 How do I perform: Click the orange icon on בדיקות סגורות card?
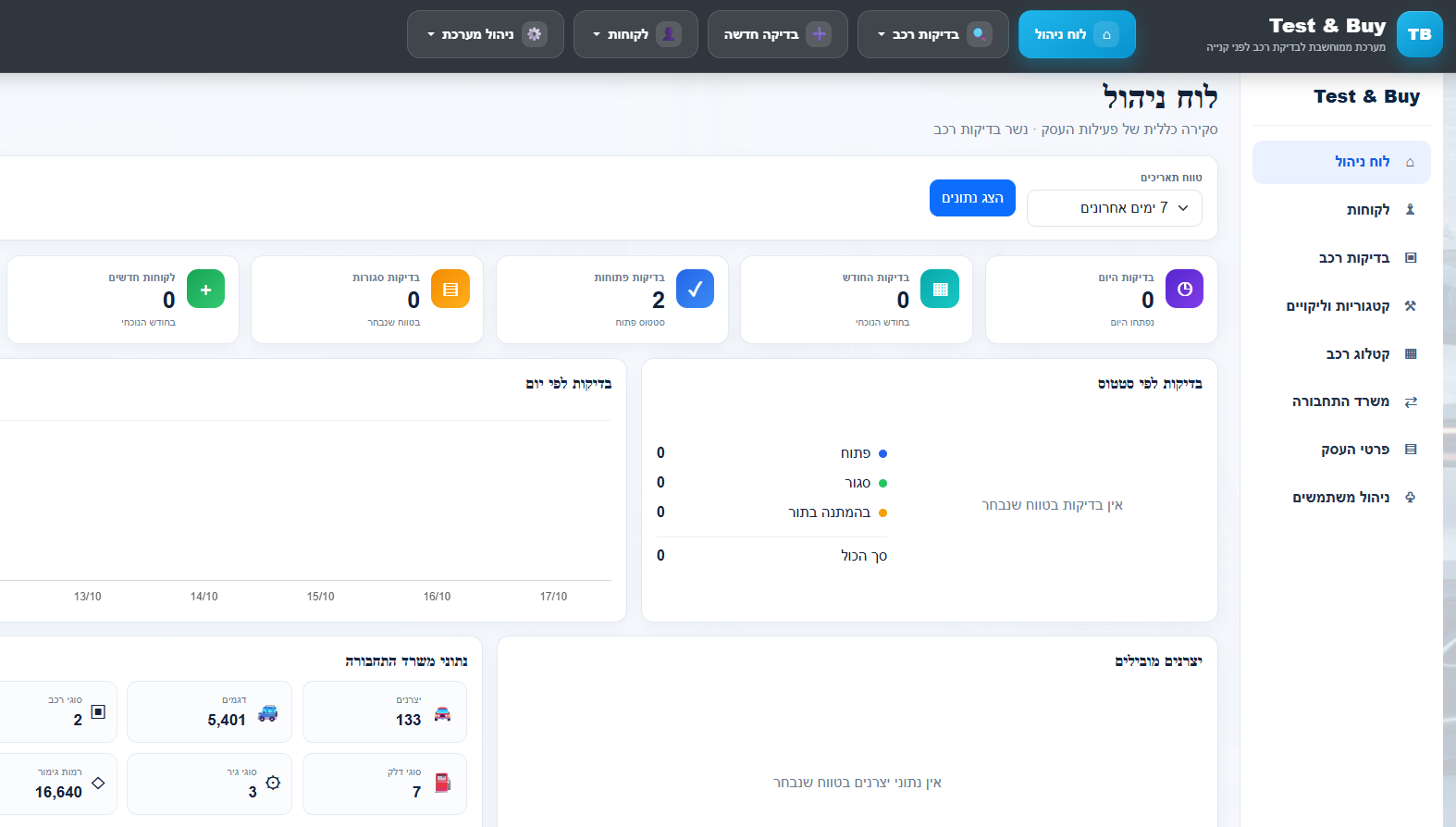tap(450, 289)
